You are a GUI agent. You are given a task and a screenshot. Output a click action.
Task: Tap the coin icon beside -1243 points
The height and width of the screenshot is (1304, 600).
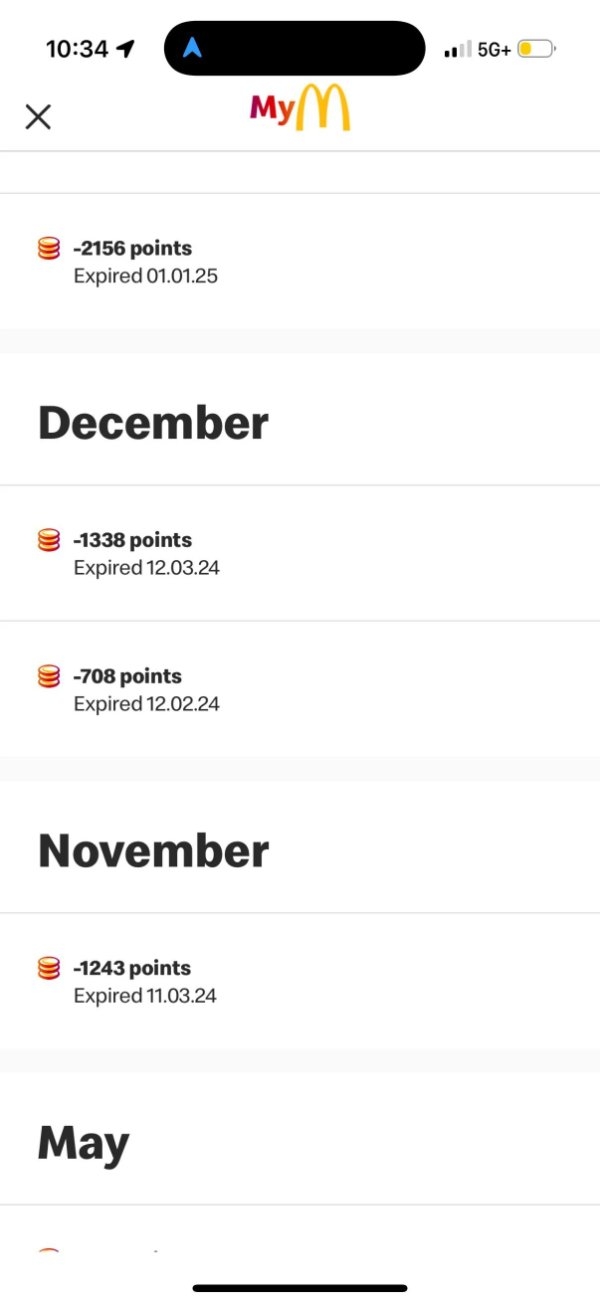pyautogui.click(x=49, y=969)
